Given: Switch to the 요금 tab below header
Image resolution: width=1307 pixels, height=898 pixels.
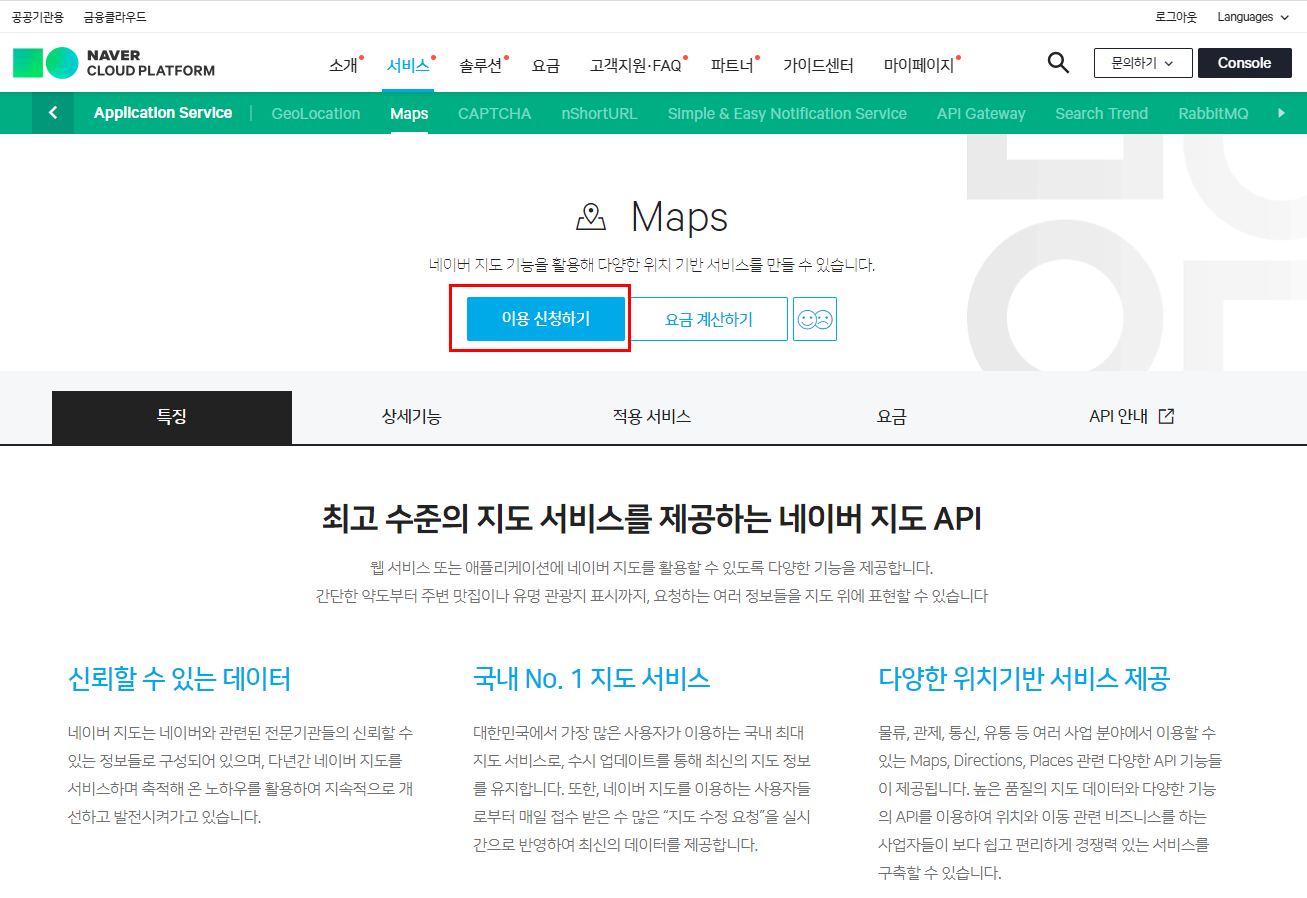Looking at the screenshot, I should coord(892,417).
